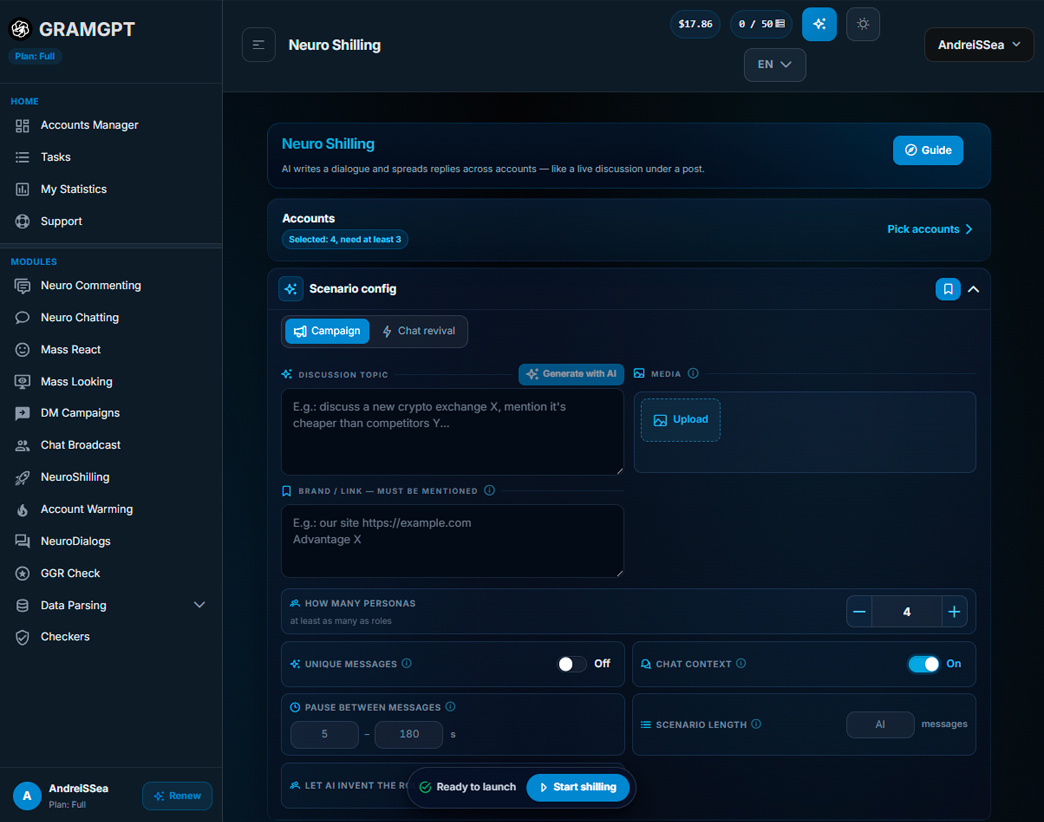Click the Scenario config bookmark icon
Viewport: 1044px width, 822px height.
[x=948, y=290]
